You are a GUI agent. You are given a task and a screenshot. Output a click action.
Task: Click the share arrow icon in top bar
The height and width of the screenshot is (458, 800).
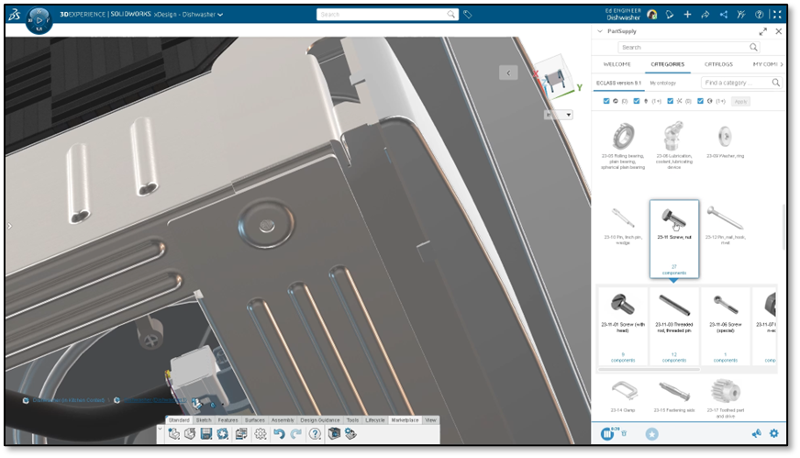pos(705,14)
